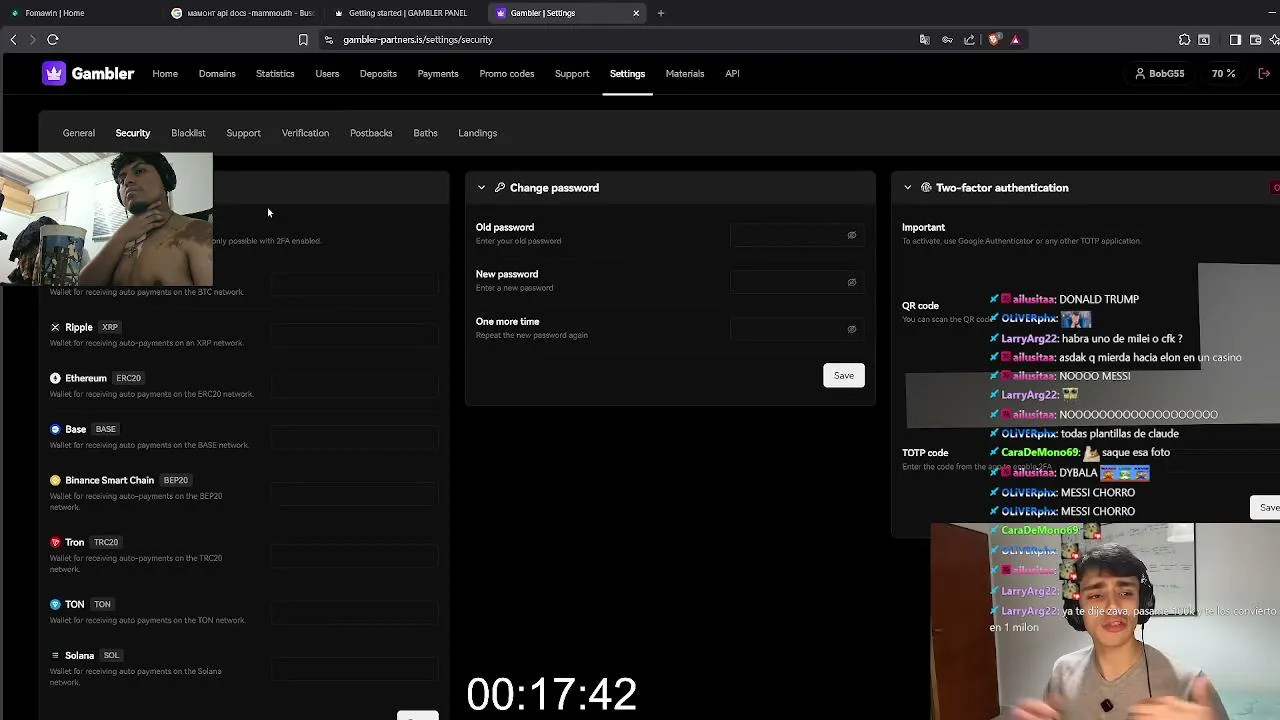
Task: Click the Base network icon
Action: point(55,429)
